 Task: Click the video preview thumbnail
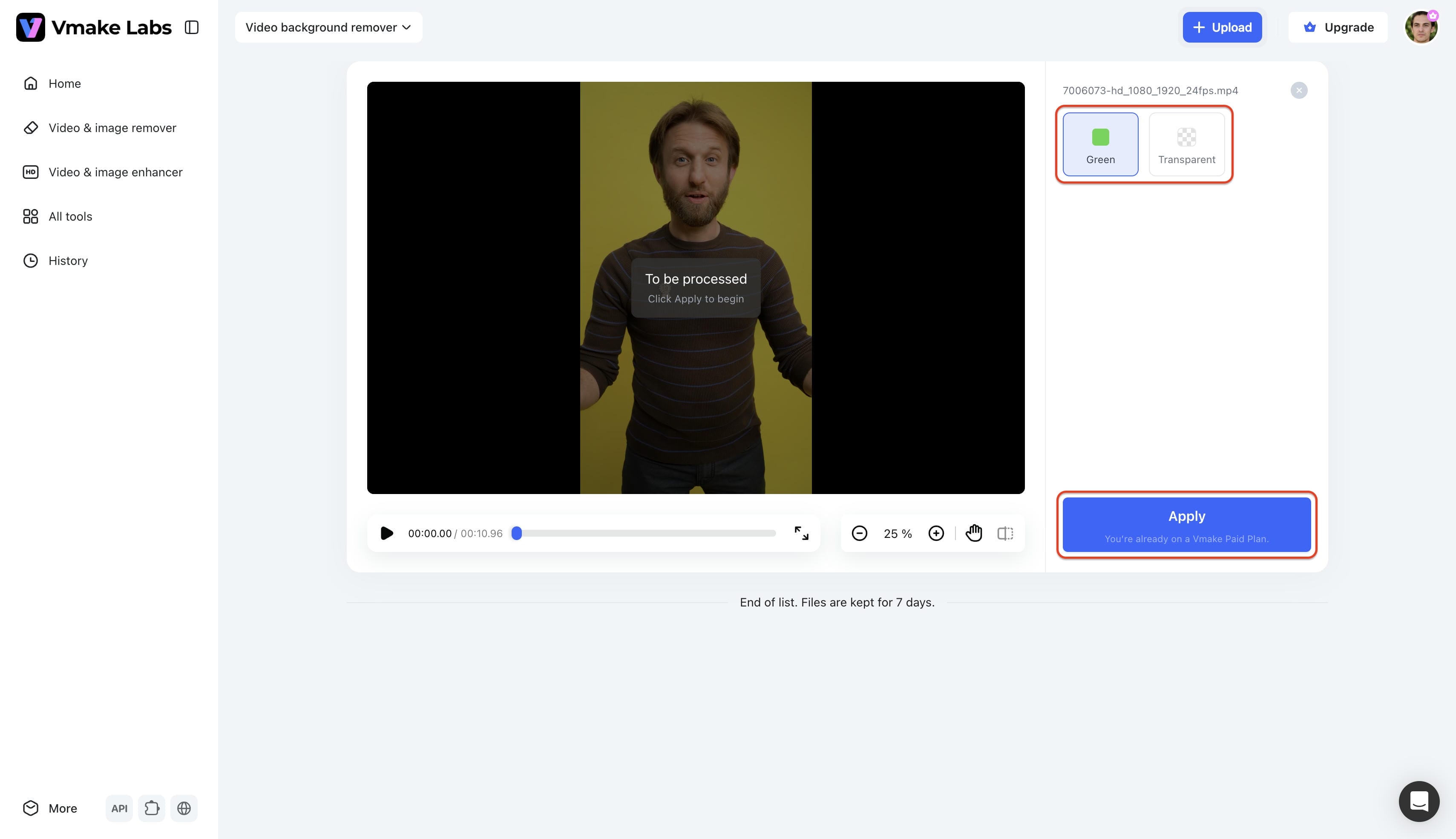tap(696, 287)
